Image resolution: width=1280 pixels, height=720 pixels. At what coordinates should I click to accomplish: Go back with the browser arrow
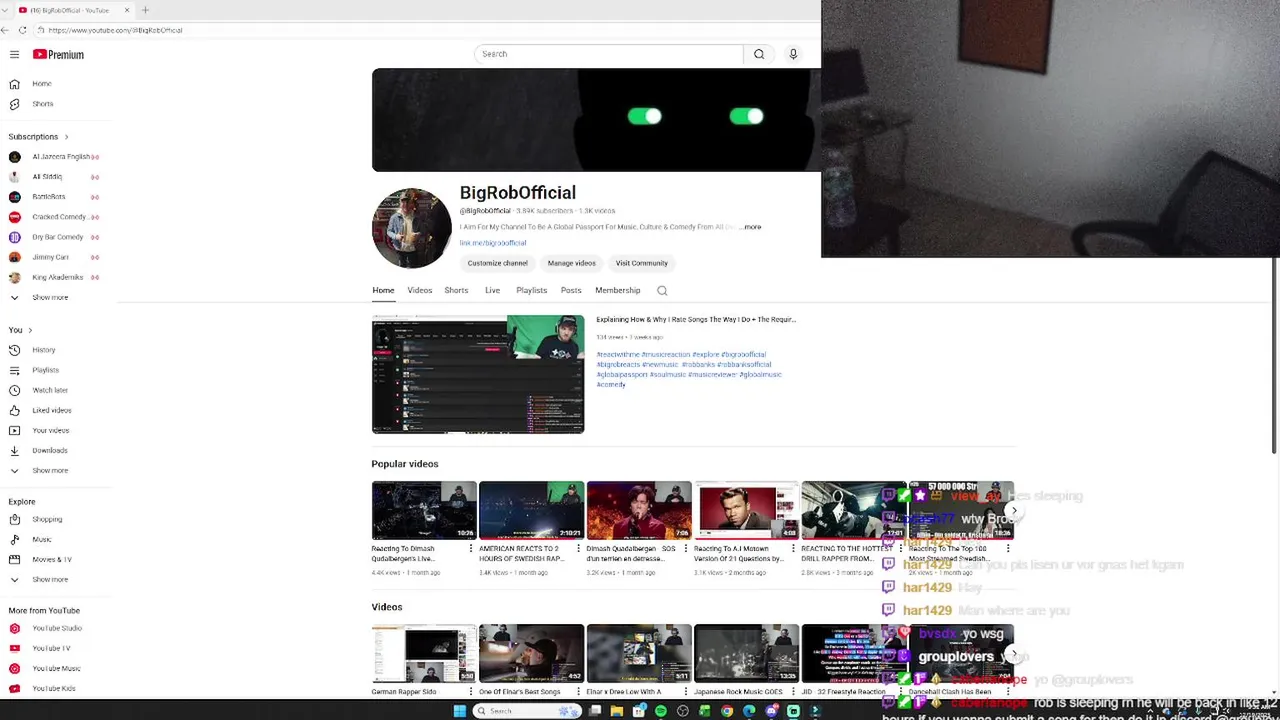point(5,30)
